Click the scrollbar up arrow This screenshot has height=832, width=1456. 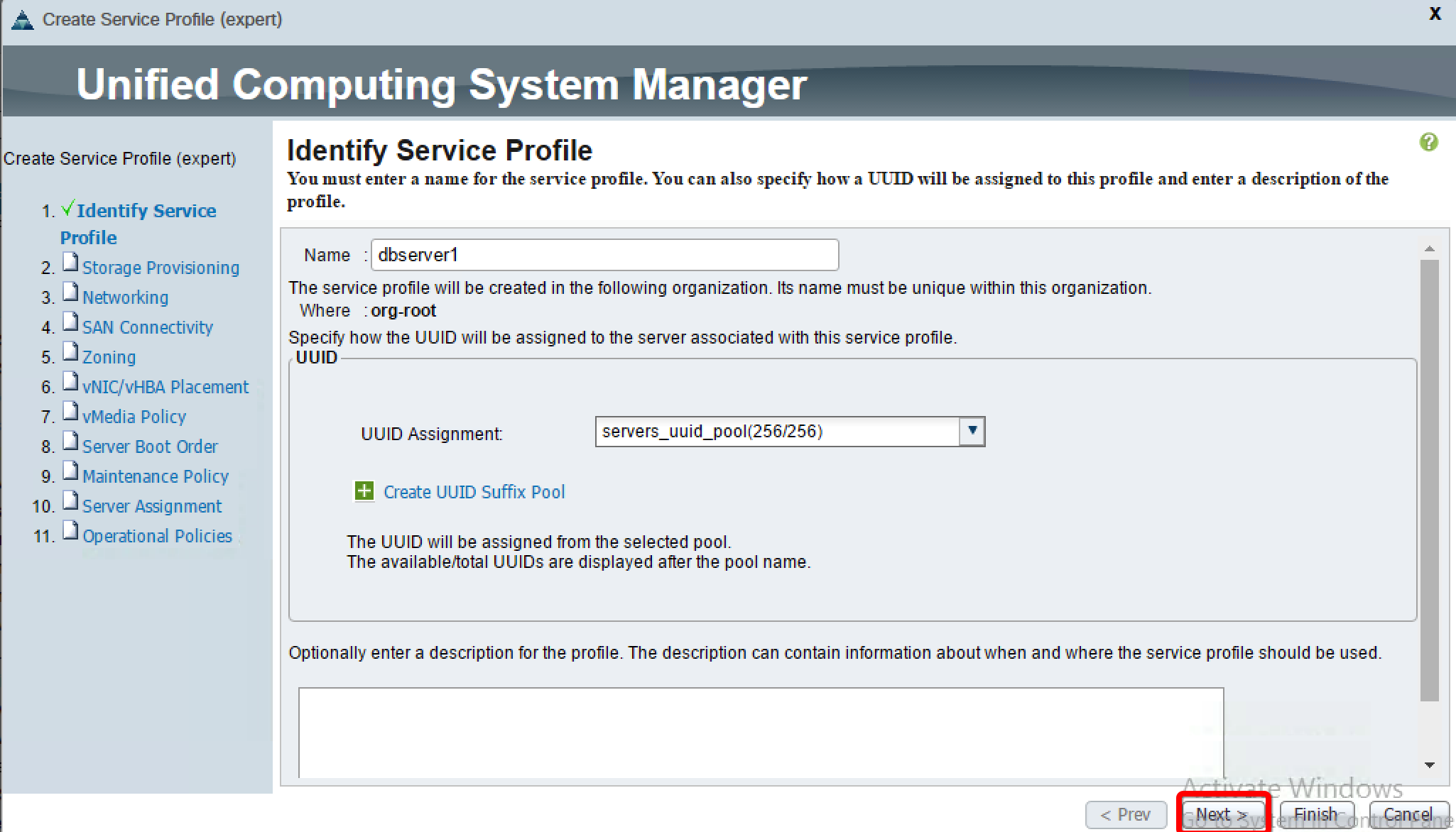coord(1430,249)
